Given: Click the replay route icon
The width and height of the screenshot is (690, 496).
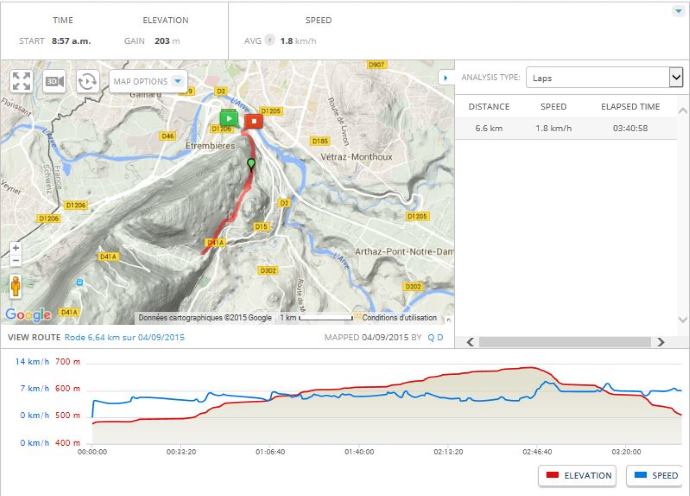Looking at the screenshot, I should click(x=87, y=82).
